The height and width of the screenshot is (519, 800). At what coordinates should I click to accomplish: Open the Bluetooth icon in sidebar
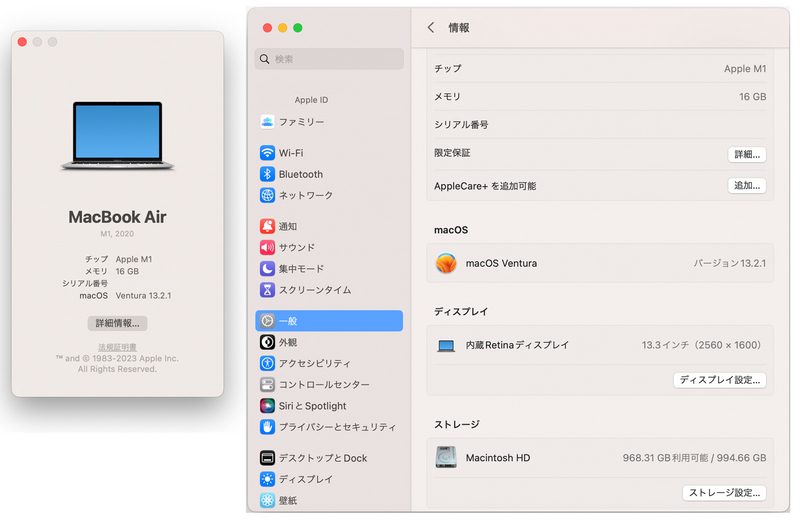[267, 174]
